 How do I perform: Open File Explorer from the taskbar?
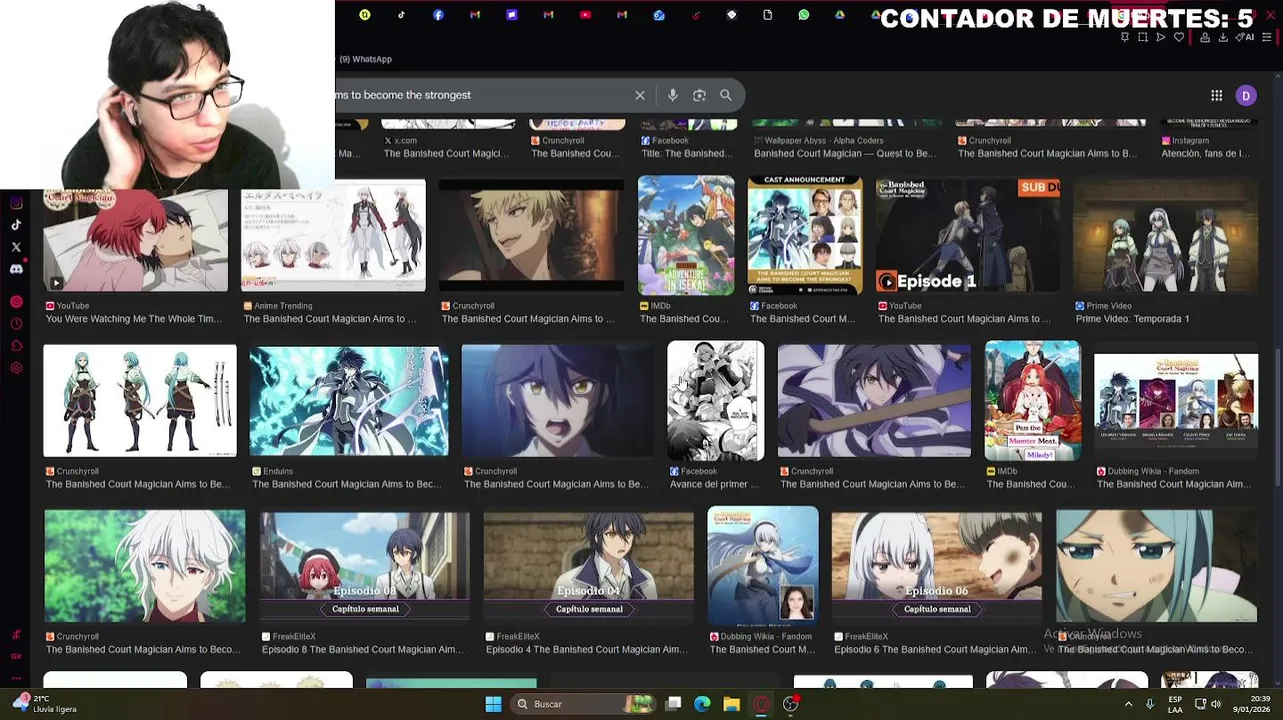tap(732, 704)
